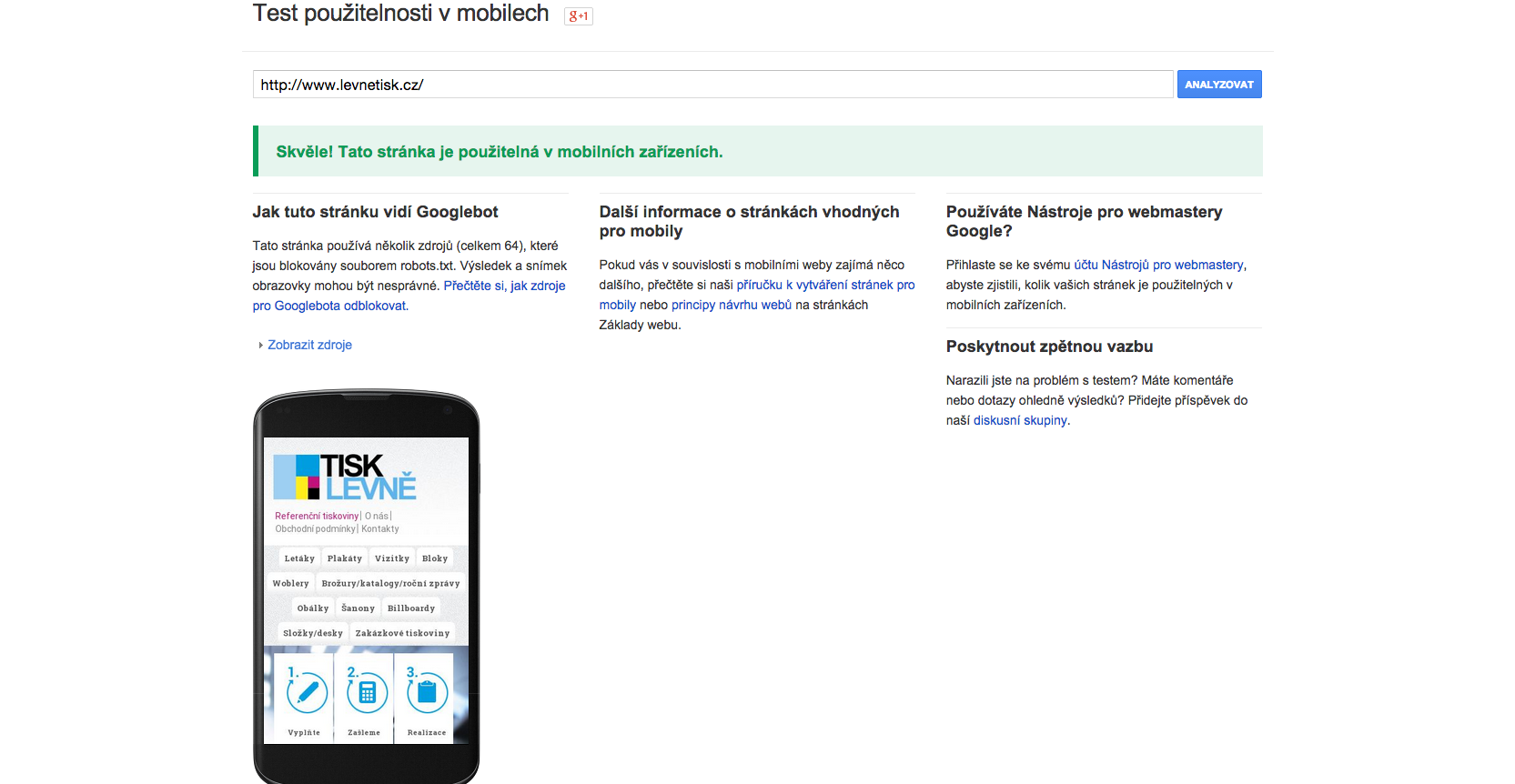Viewport: 1515px width, 784px height.
Task: Click step 3 Realizace clipboard icon
Action: 427,694
